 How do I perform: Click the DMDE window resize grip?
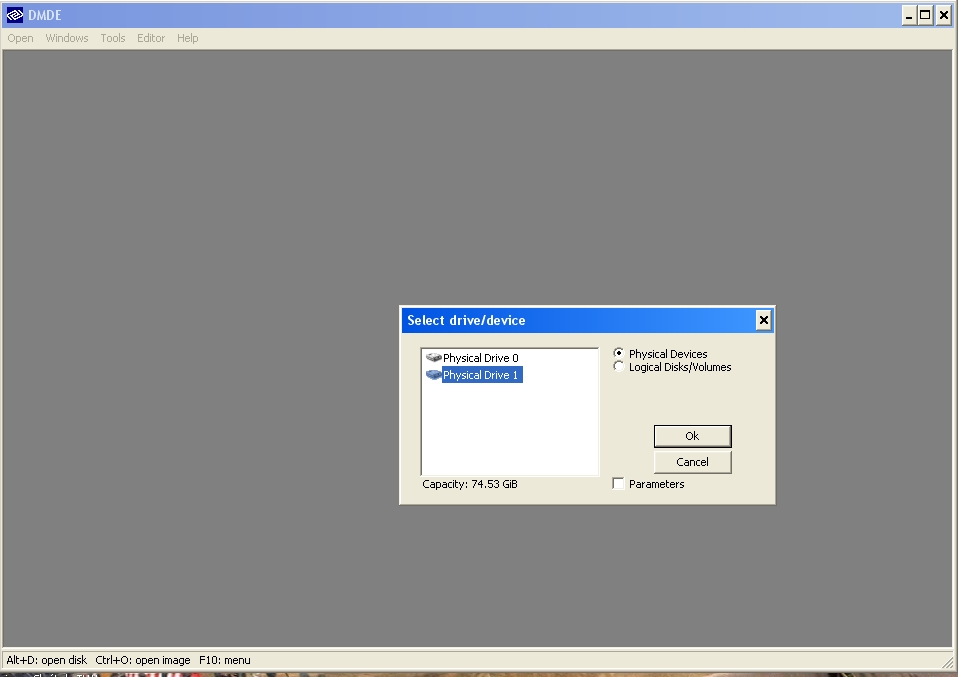pos(947,662)
